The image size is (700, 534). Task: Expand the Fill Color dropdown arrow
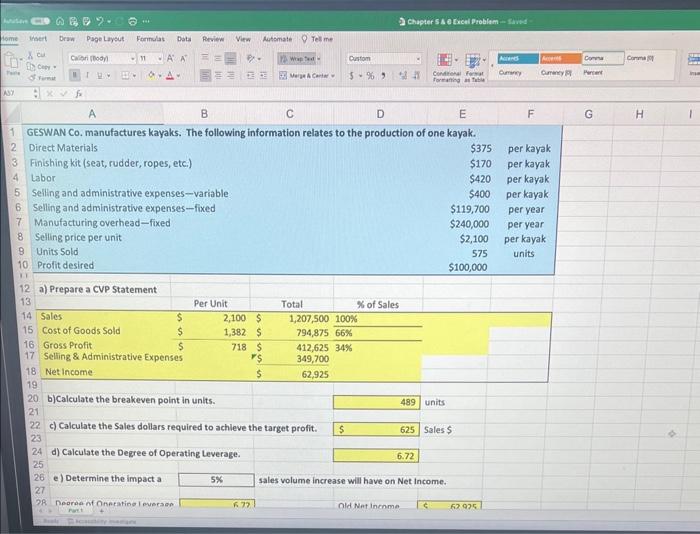[159, 76]
